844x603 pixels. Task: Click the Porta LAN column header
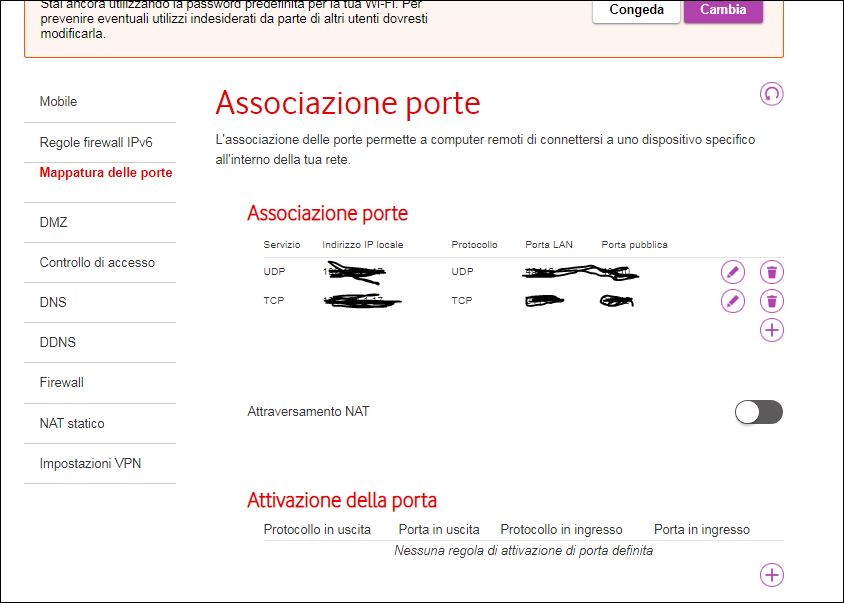pos(549,245)
